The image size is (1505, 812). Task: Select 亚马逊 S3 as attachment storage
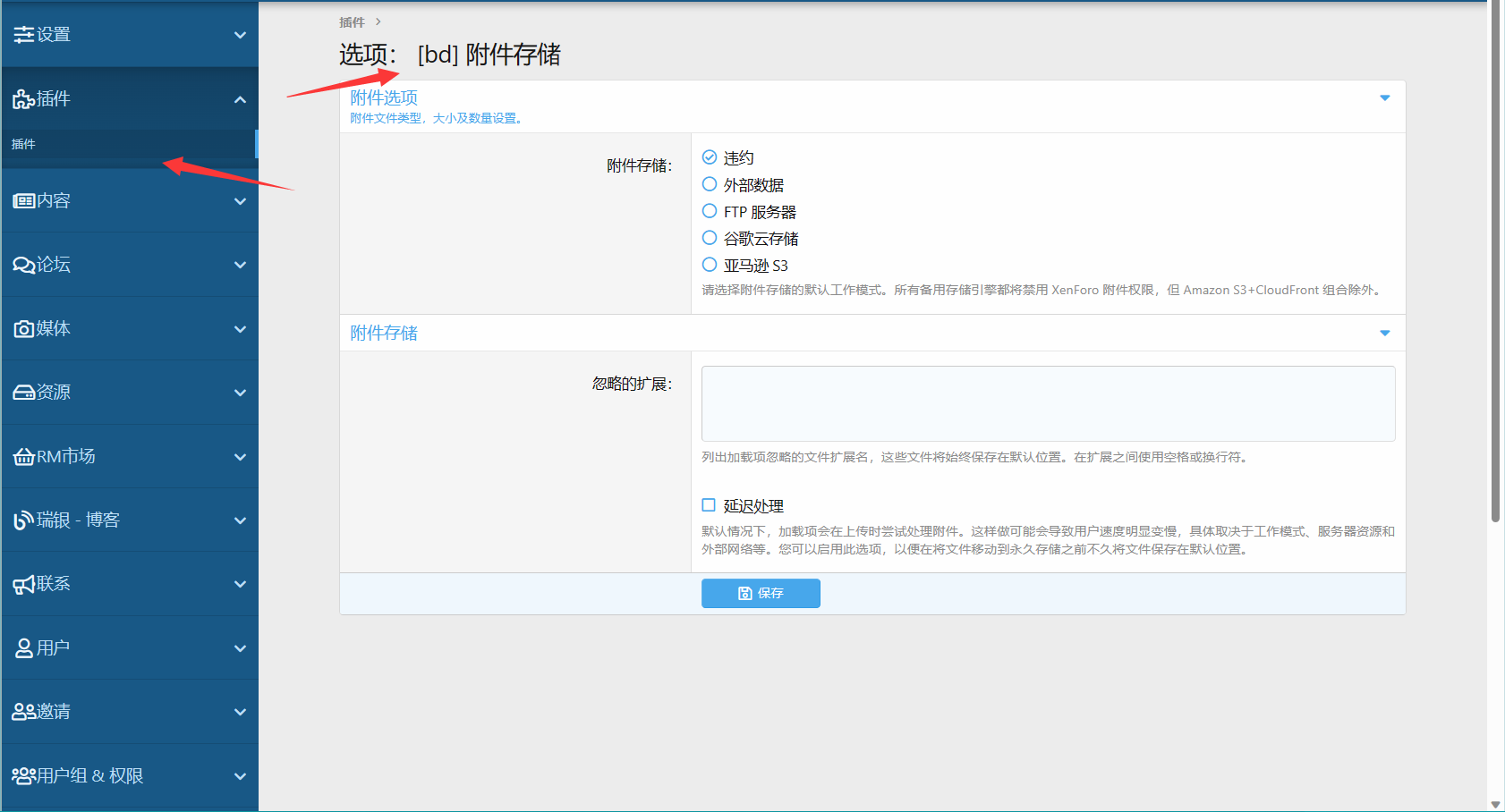coord(710,265)
